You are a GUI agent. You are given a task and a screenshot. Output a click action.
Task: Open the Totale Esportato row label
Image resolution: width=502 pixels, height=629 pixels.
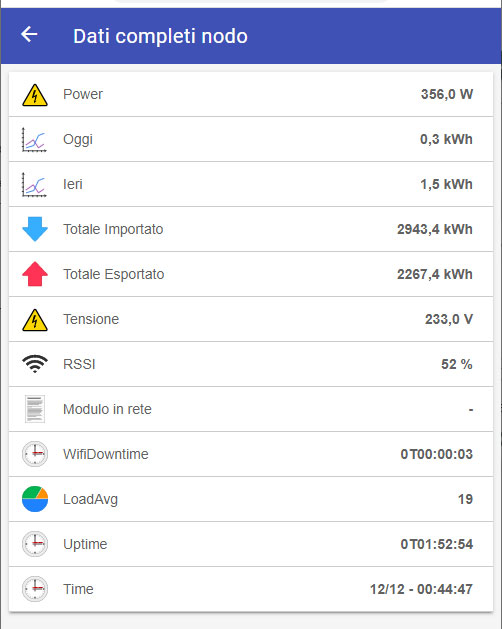coord(114,274)
